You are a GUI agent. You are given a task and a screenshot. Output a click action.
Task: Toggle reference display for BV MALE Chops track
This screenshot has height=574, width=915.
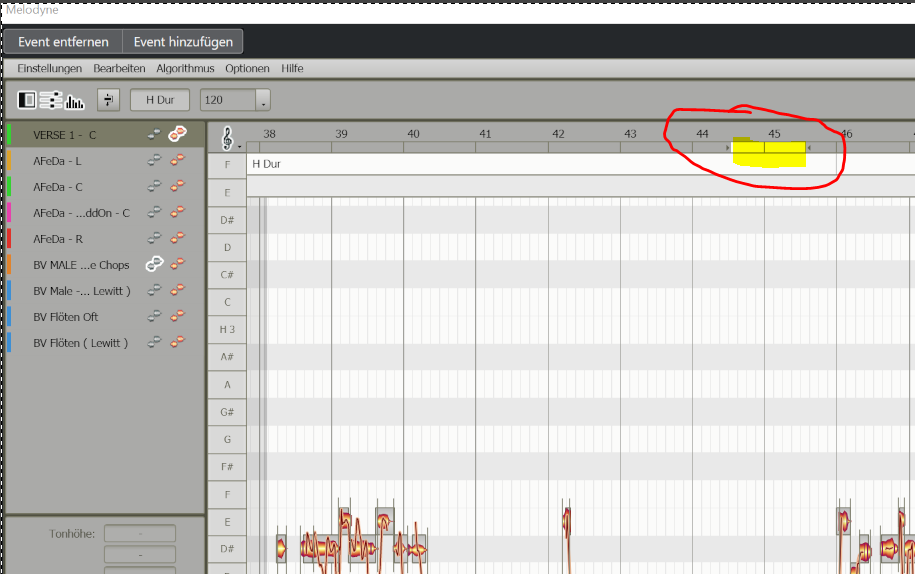154,264
